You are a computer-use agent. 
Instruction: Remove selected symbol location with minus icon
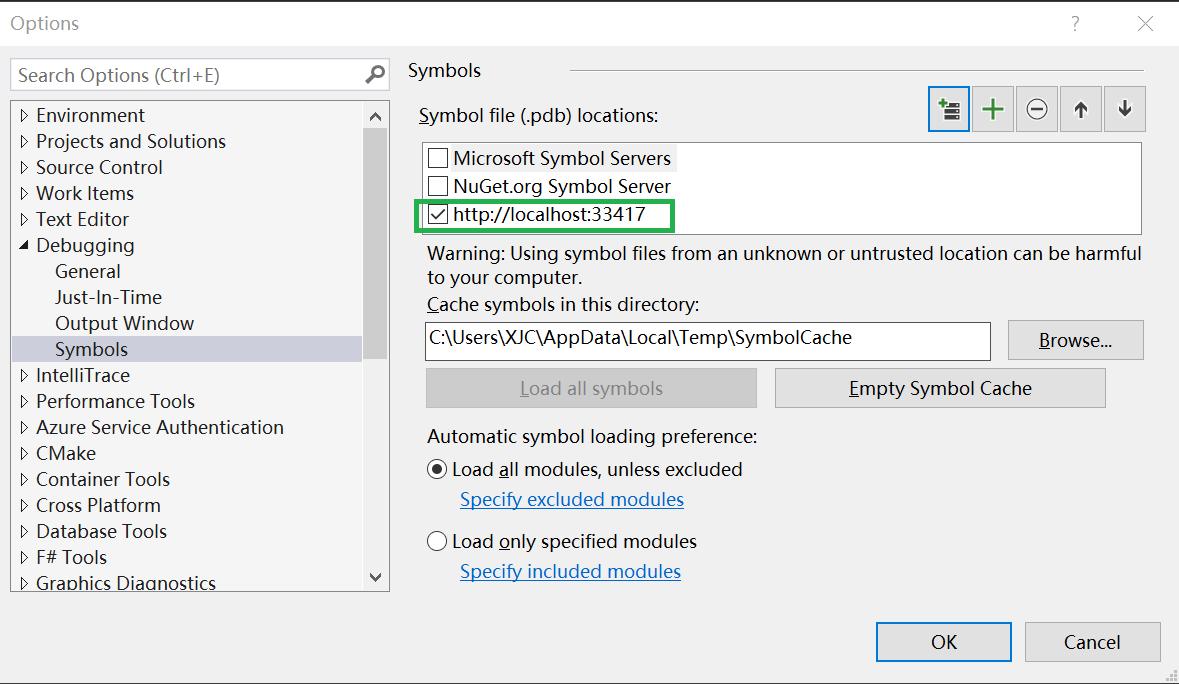click(1037, 109)
